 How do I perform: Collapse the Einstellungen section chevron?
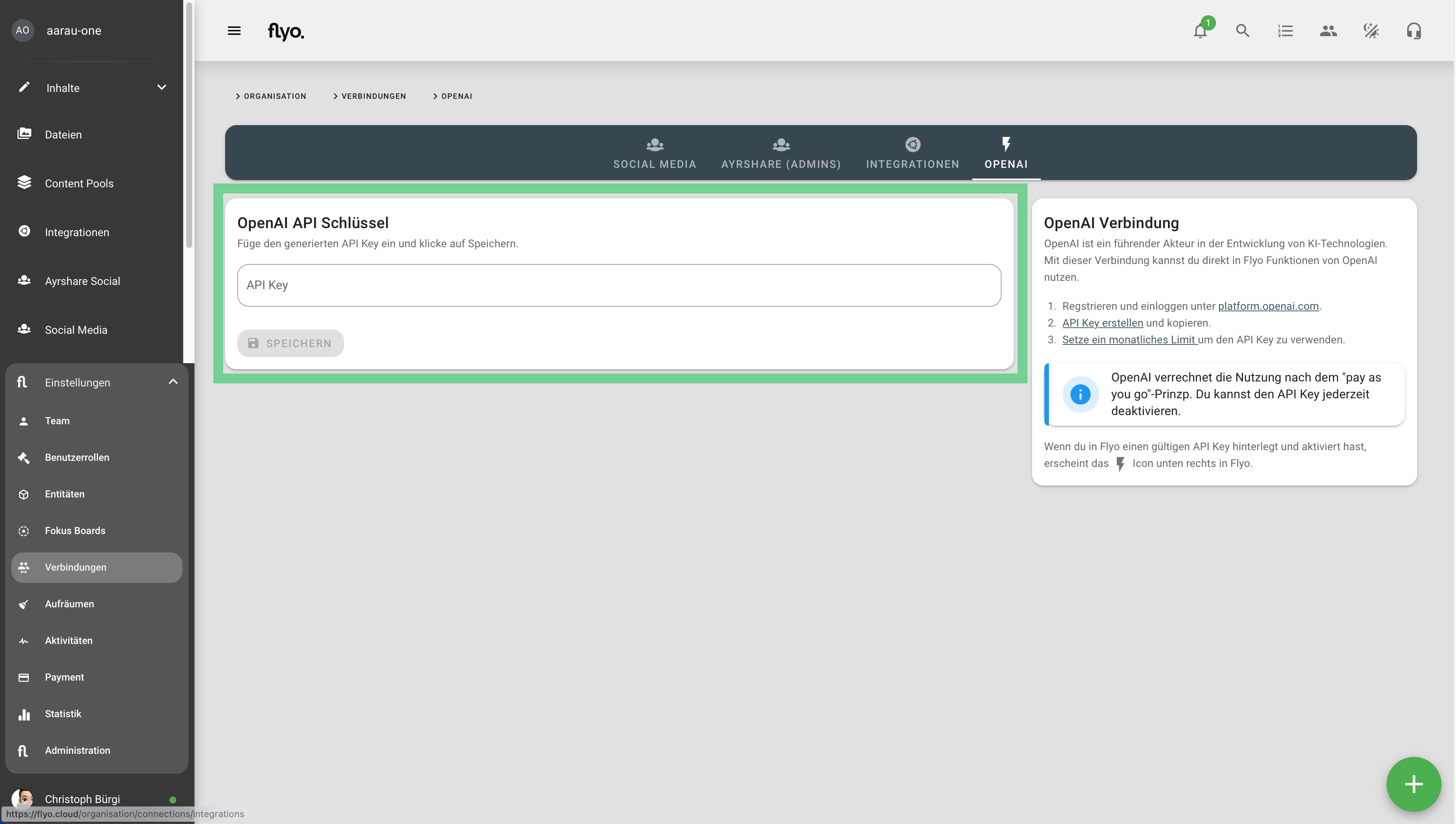click(x=173, y=381)
